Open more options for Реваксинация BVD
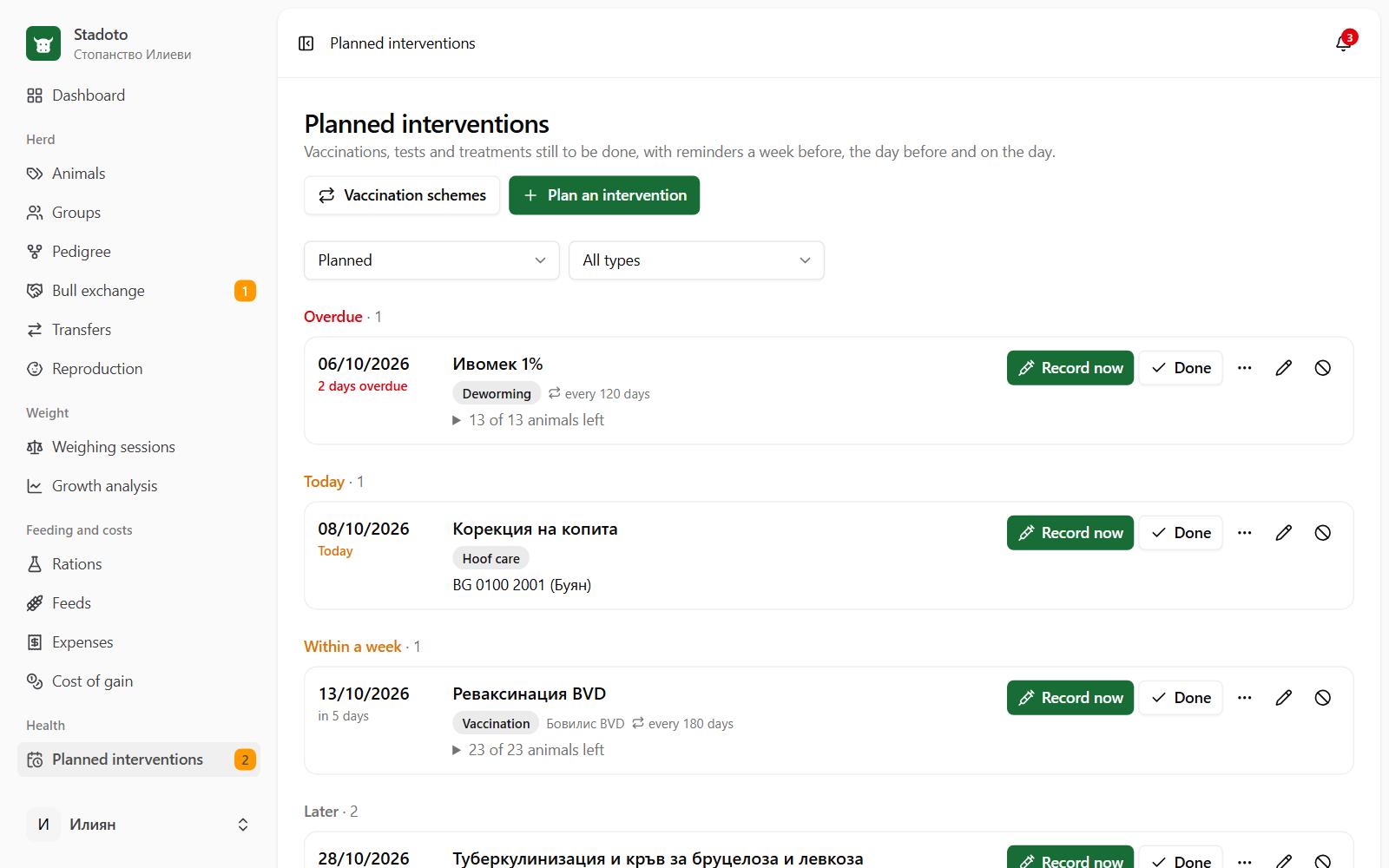 (1244, 698)
